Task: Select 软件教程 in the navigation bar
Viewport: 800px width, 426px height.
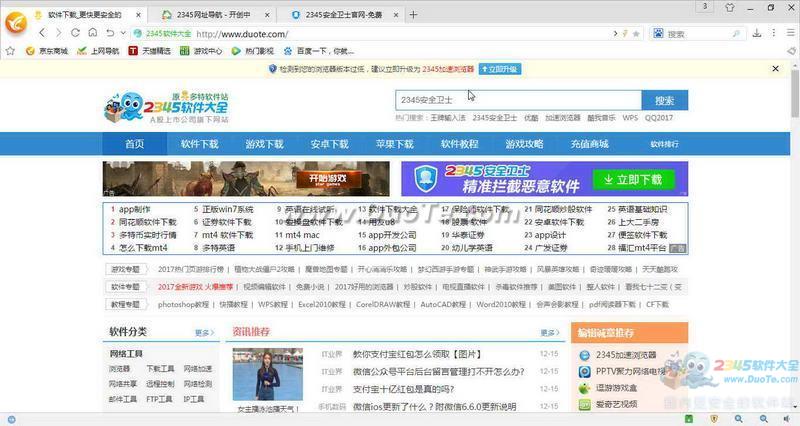Action: pyautogui.click(x=460, y=144)
